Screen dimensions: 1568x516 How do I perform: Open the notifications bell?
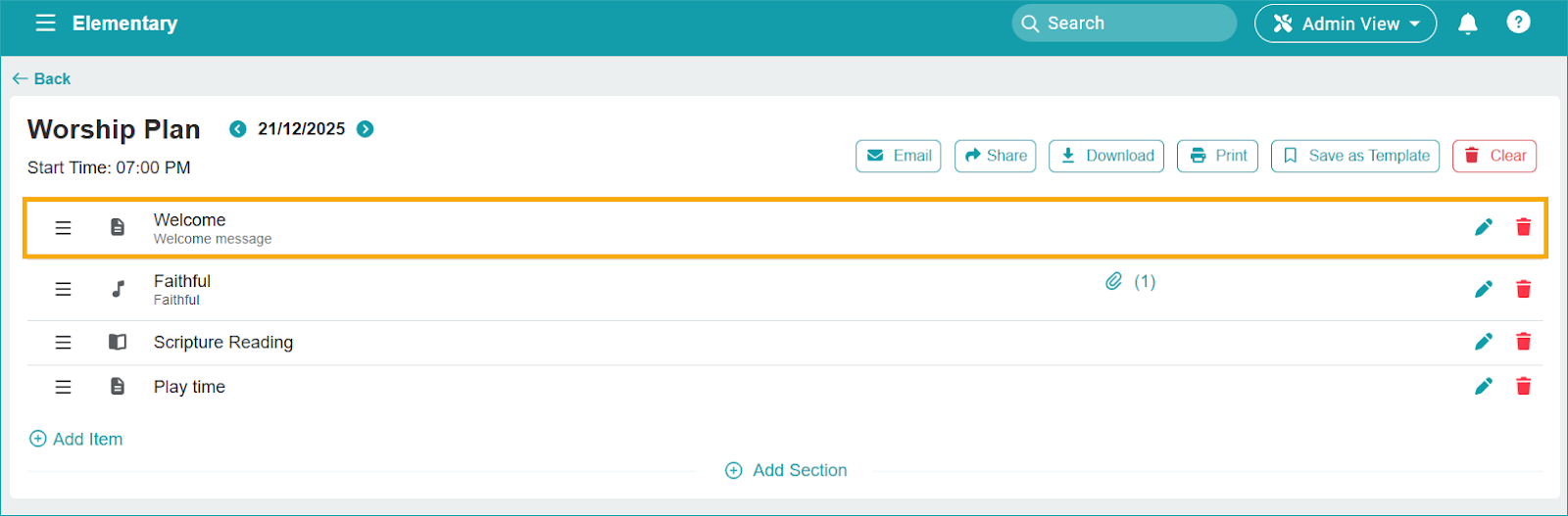[x=1467, y=23]
